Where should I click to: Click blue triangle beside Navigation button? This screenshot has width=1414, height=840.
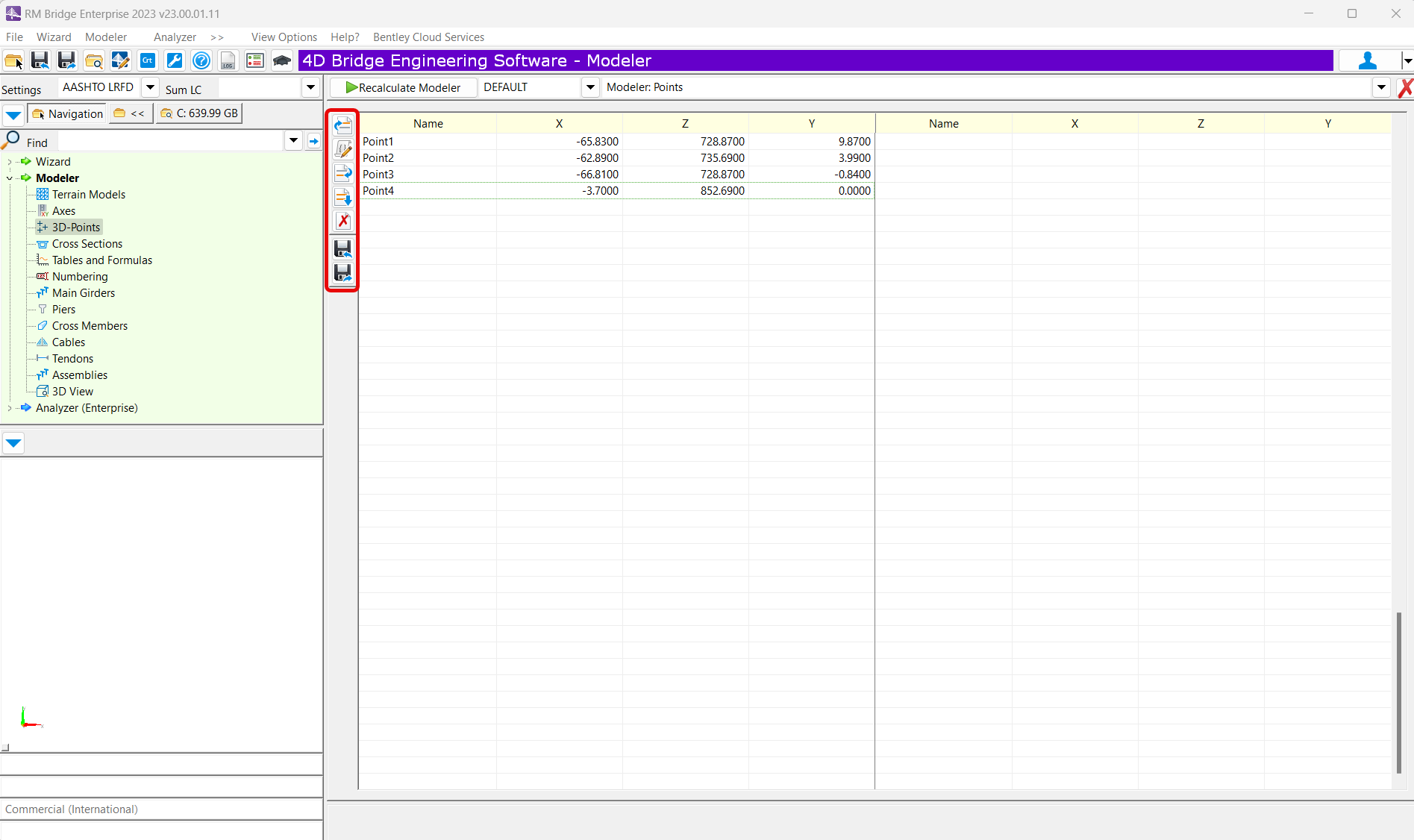click(x=13, y=115)
